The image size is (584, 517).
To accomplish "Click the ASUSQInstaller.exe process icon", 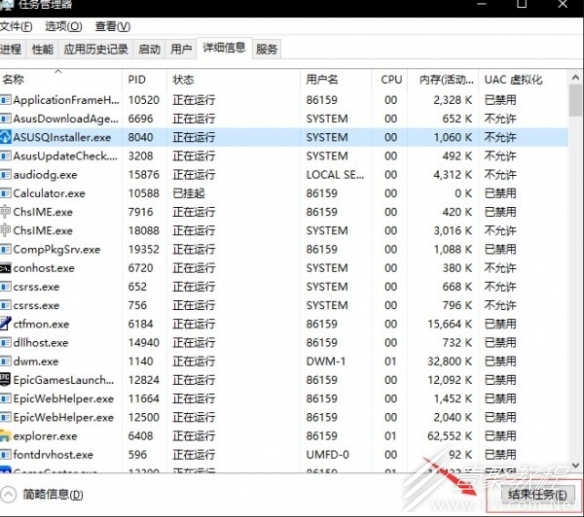I will pyautogui.click(x=5, y=137).
